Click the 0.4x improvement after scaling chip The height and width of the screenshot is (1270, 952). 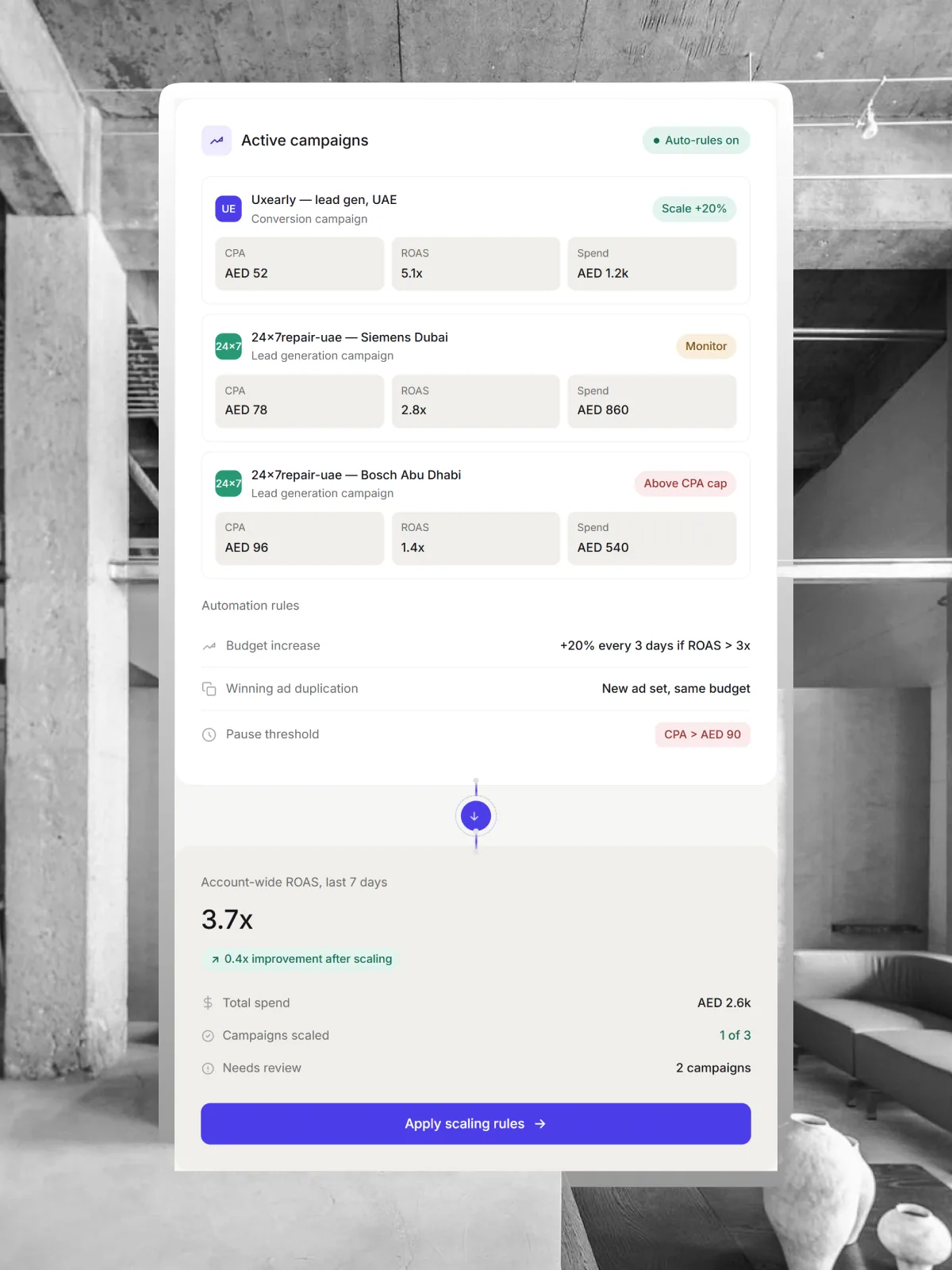(x=301, y=959)
